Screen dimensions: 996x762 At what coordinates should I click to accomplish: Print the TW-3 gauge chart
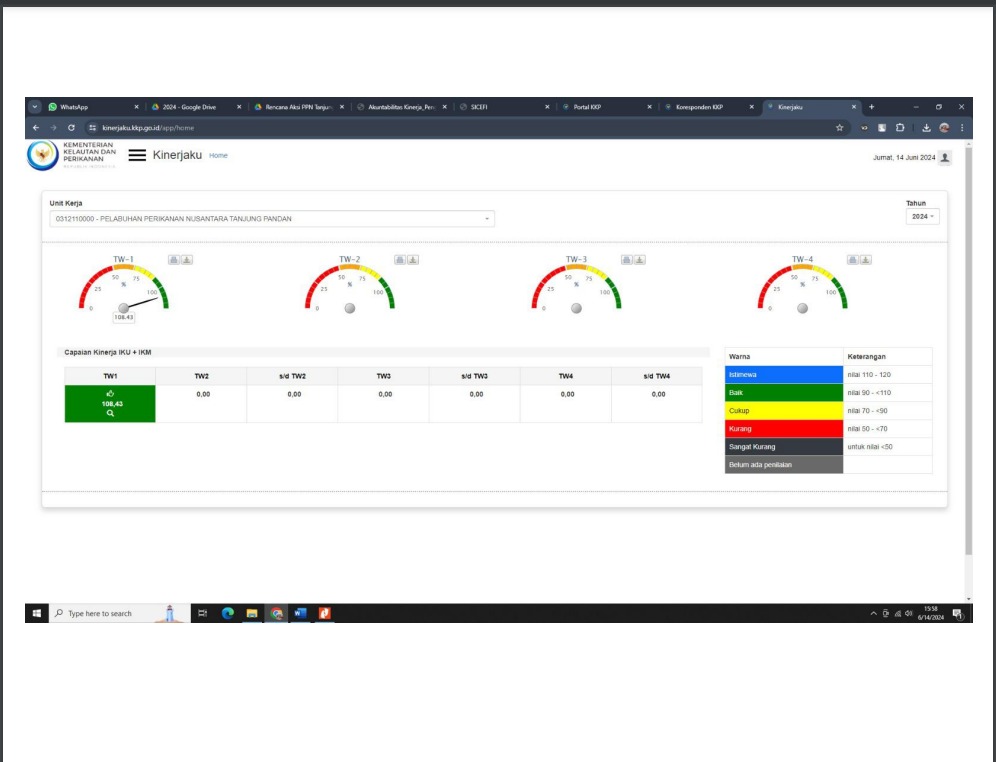627,260
